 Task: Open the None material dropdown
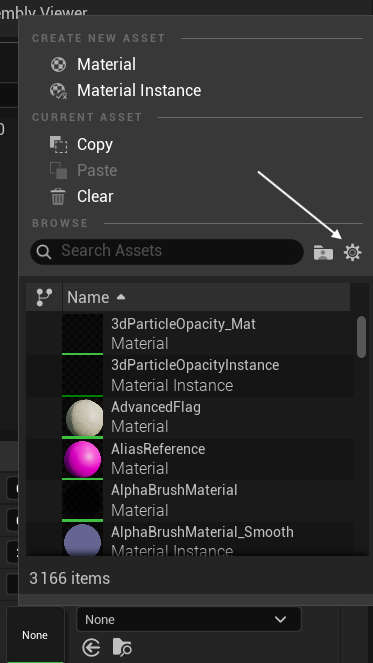point(189,619)
